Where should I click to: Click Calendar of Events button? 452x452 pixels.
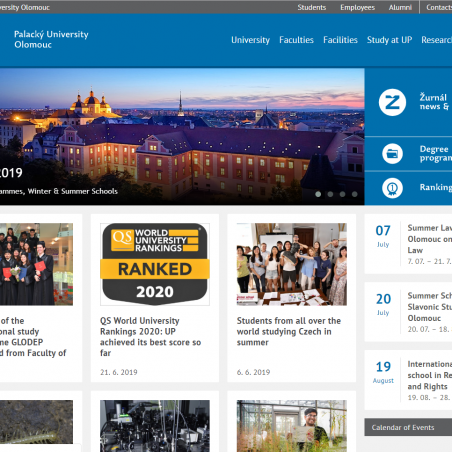[x=408, y=427]
